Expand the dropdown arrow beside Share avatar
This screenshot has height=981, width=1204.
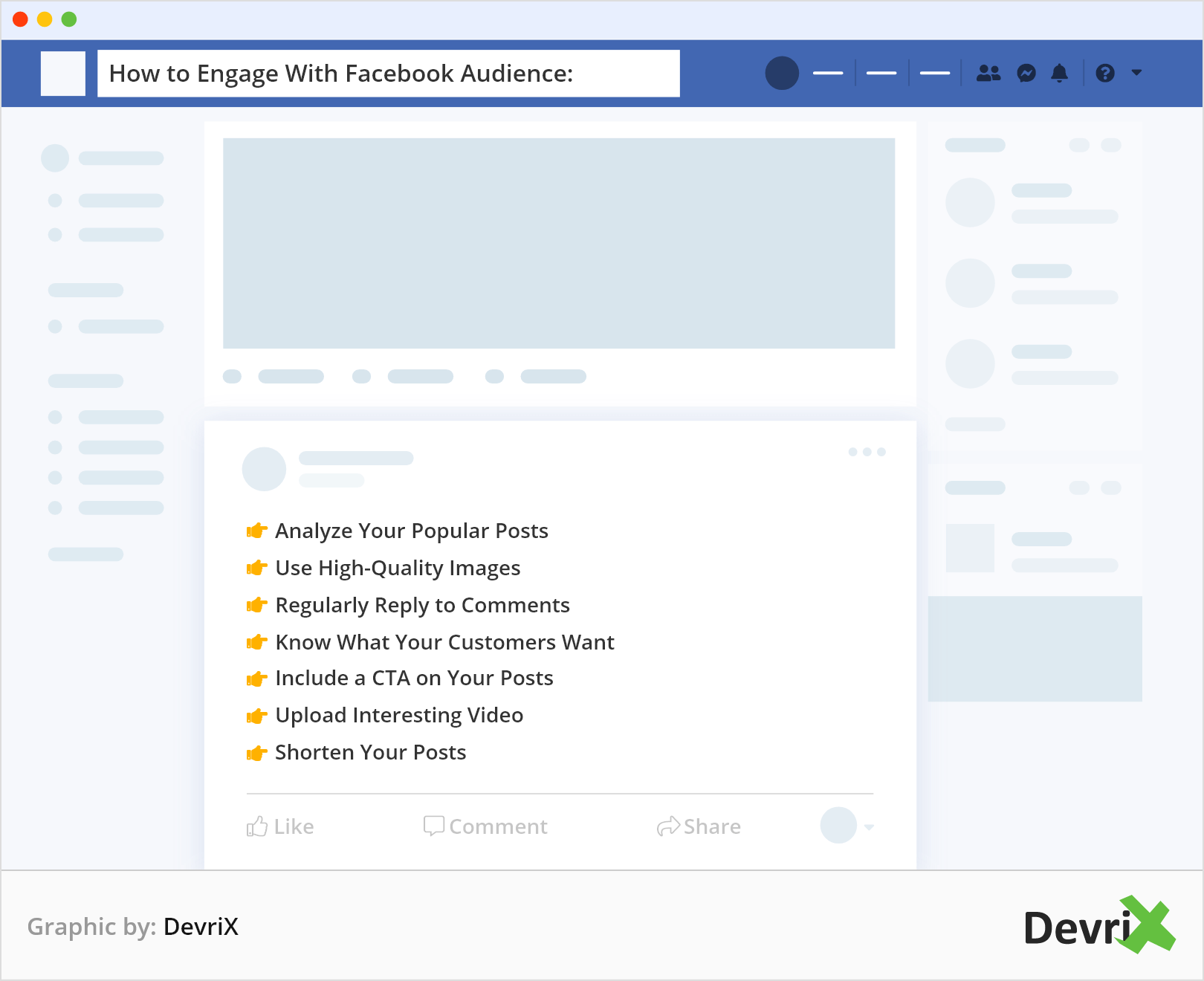(x=869, y=827)
